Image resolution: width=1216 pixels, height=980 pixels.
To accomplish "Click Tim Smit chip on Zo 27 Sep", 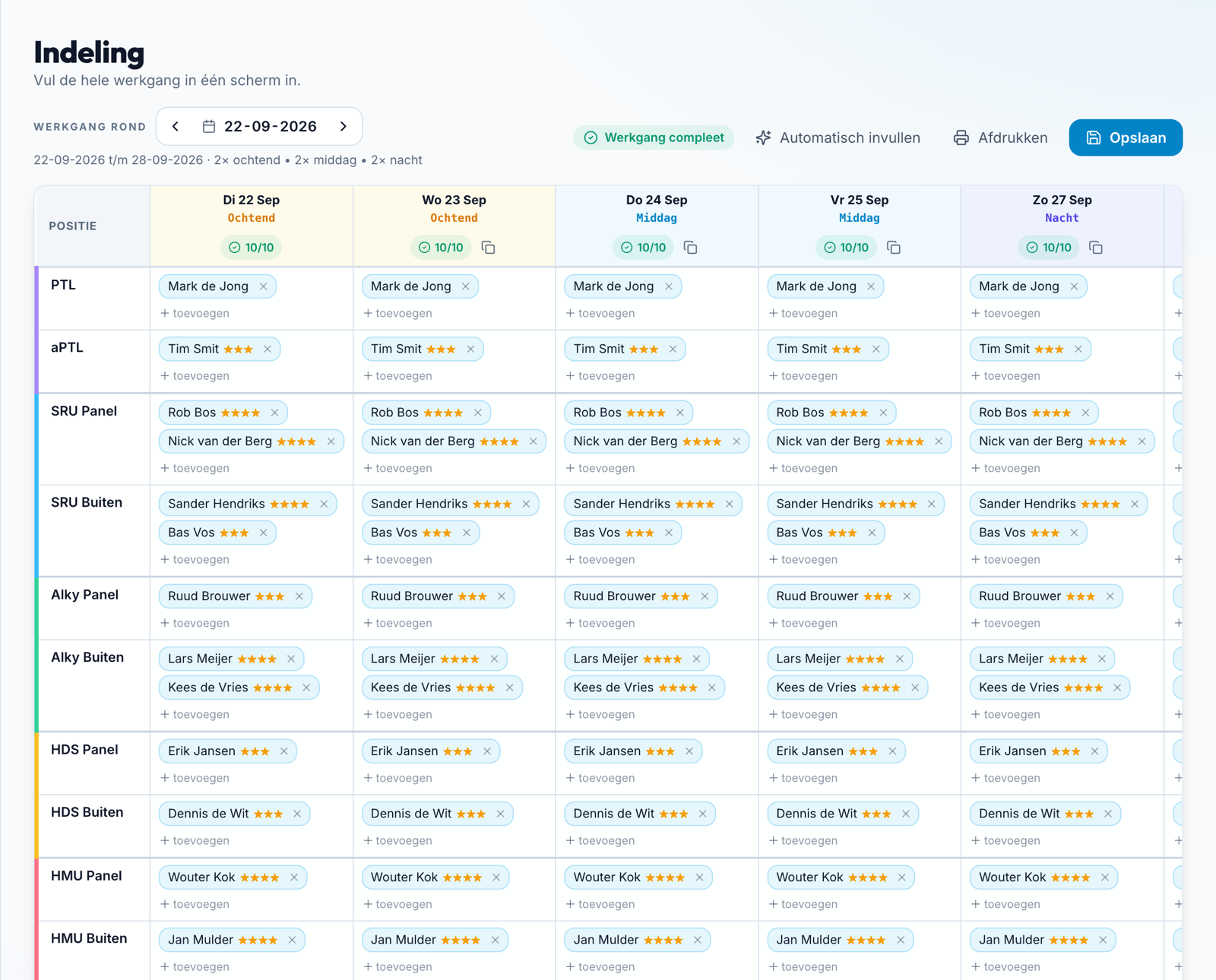I will point(1030,349).
